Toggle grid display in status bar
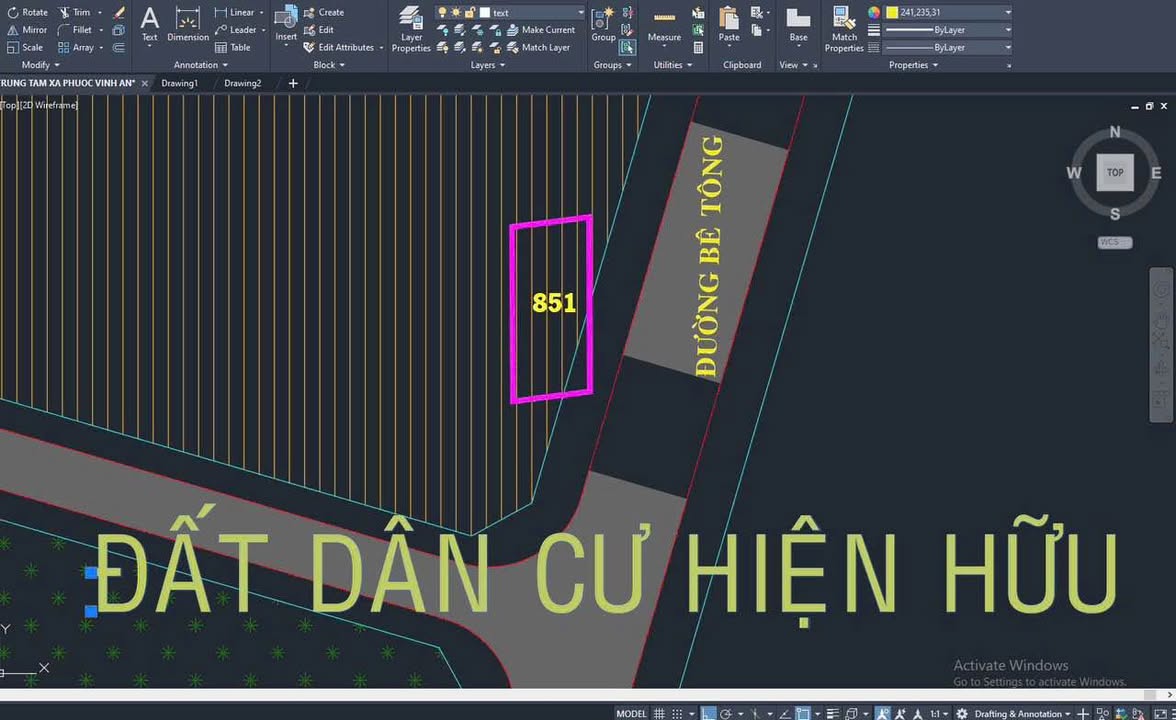This screenshot has width=1176, height=720. (659, 714)
